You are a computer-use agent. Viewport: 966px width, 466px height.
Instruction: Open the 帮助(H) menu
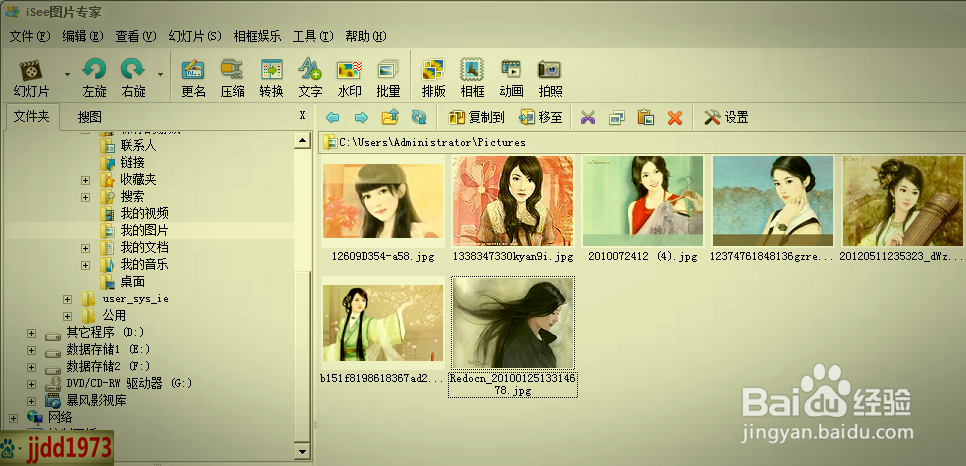click(366, 36)
